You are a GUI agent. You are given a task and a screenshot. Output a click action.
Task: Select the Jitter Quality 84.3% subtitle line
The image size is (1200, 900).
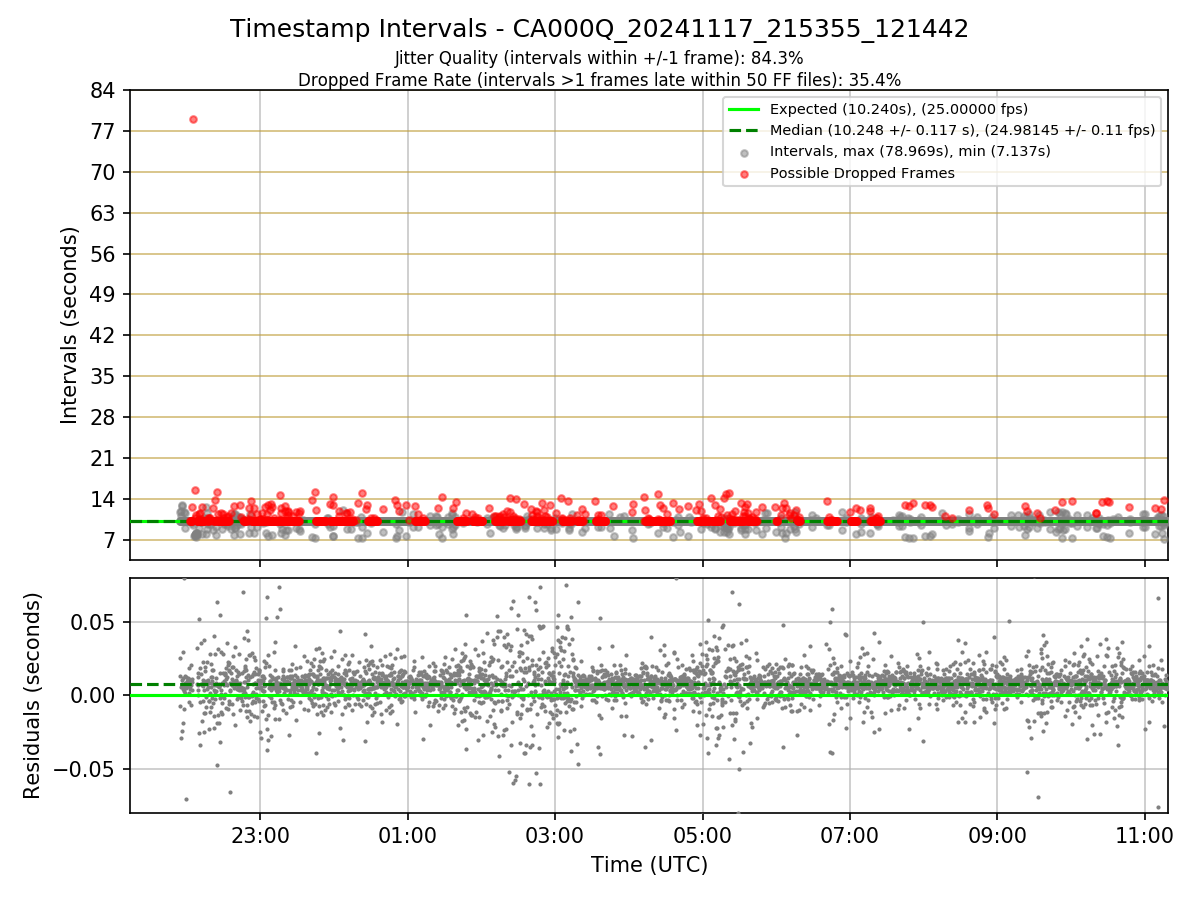(x=599, y=58)
